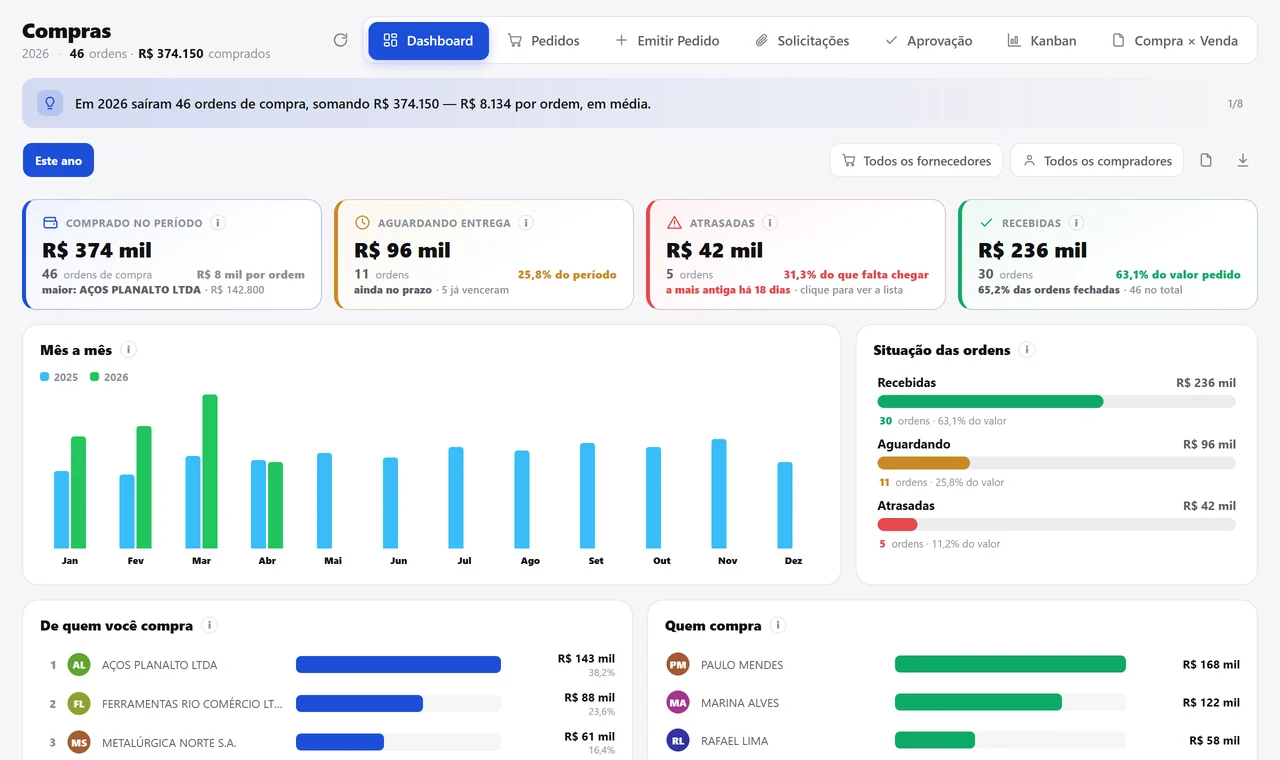Click the RL avatar for Rafael Lima
Screen dimensions: 1280x760
(x=678, y=740)
